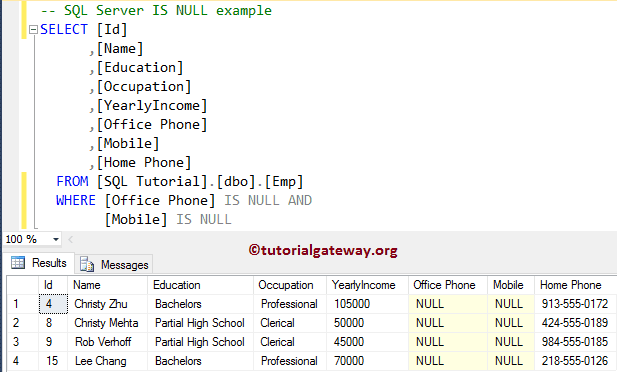617x372 pixels.
Task: Select Professional cell in Christy Zhu row
Action: click(290, 304)
